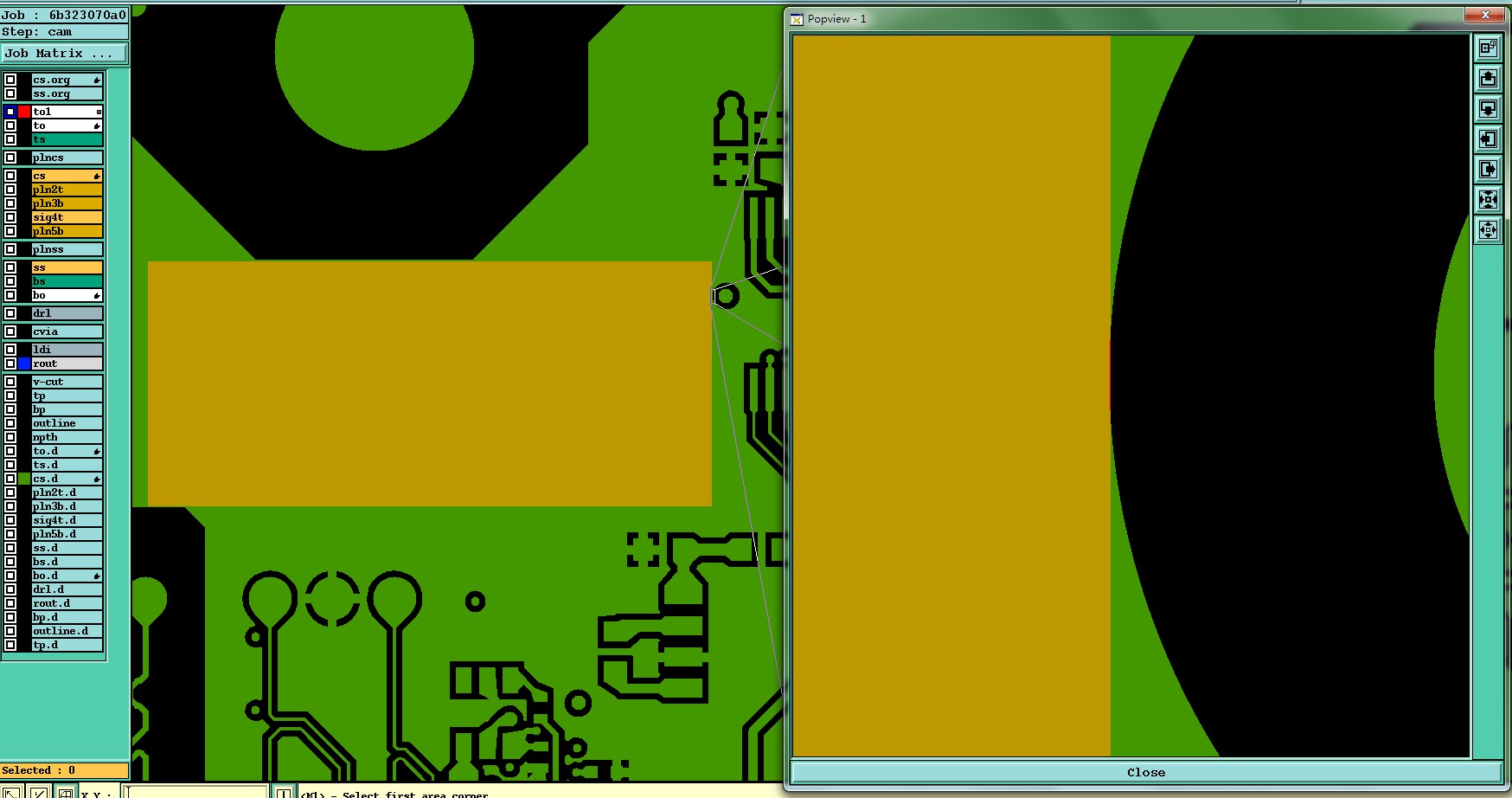Viewport: 1512px width, 798px height.
Task: Check the pln2t layer display box
Action: (x=10, y=190)
